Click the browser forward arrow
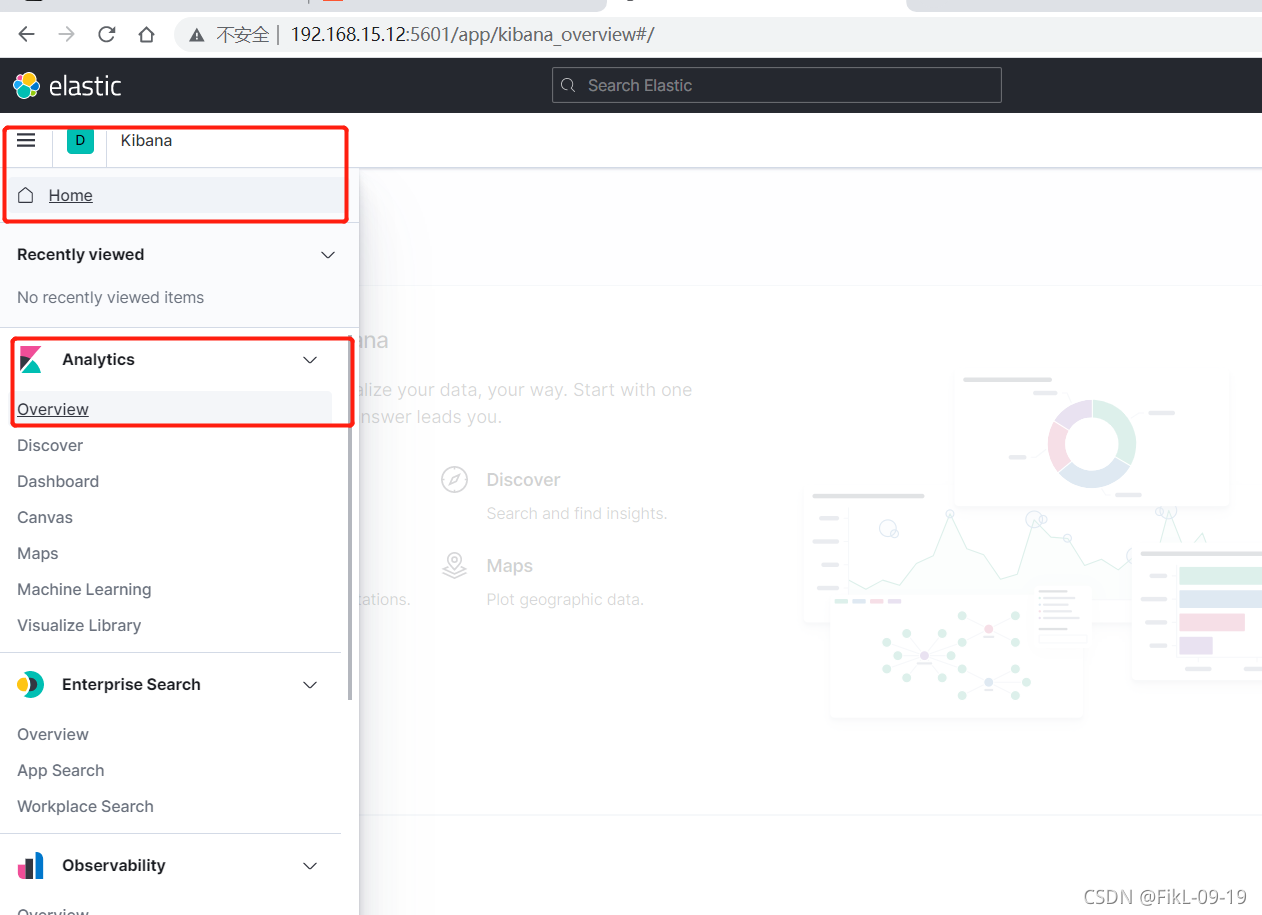The height and width of the screenshot is (915, 1262). click(x=67, y=35)
